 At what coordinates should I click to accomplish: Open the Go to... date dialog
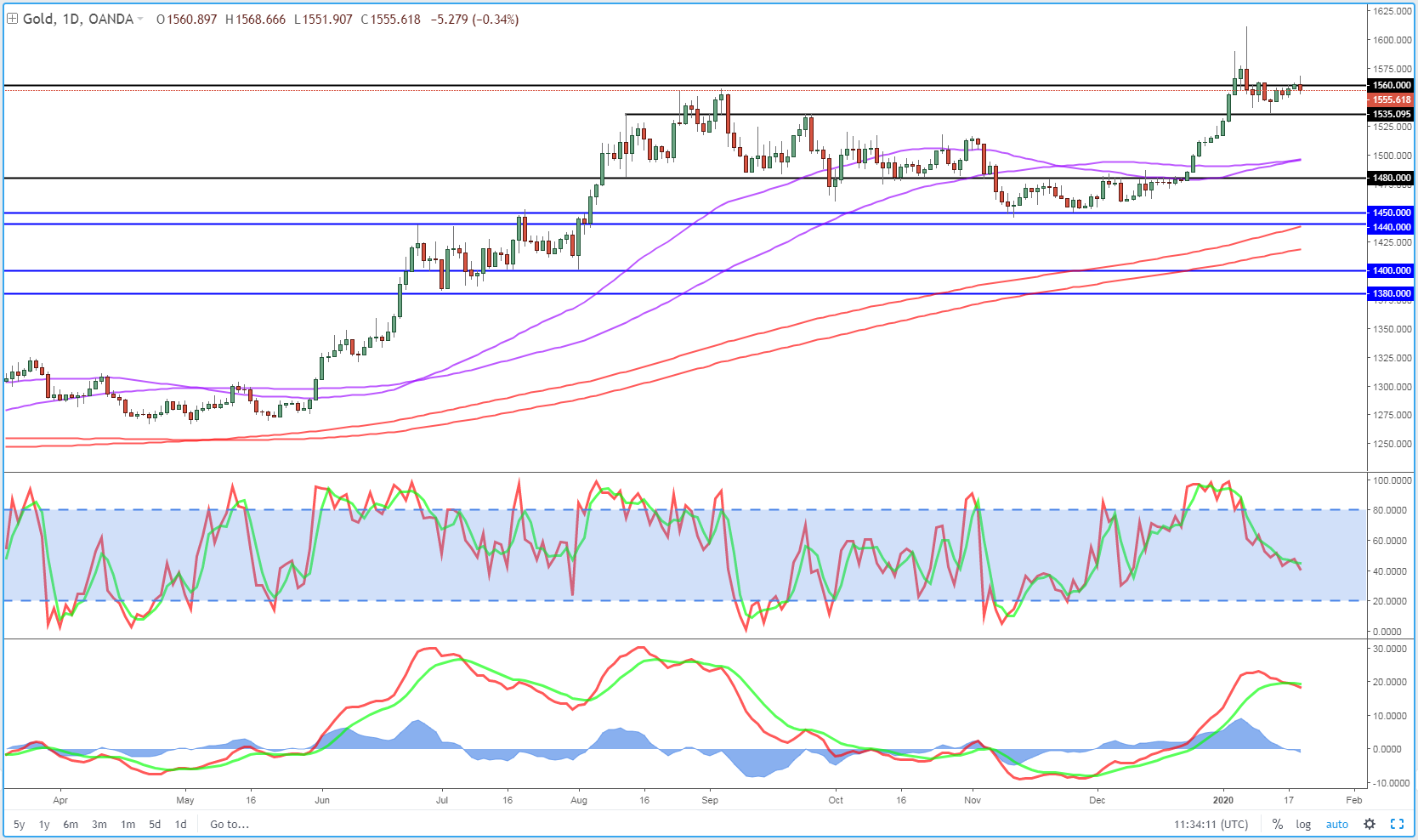pos(230,824)
